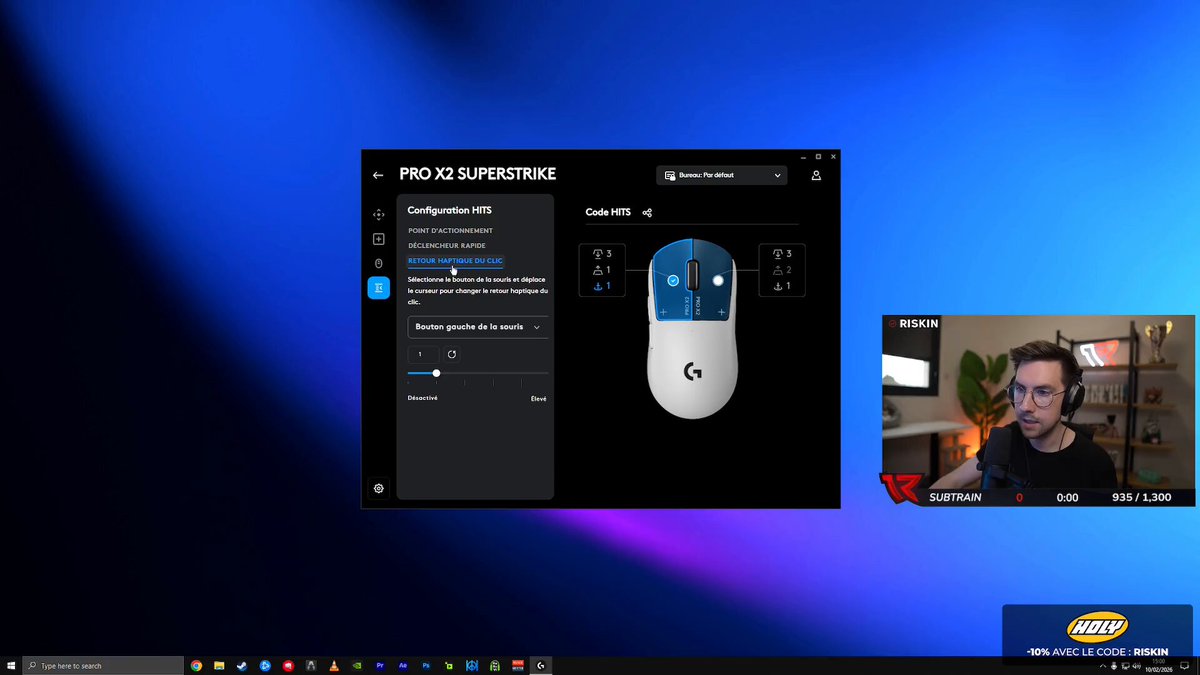Select the right mouse button white marker
This screenshot has height=675, width=1200.
[x=718, y=281]
